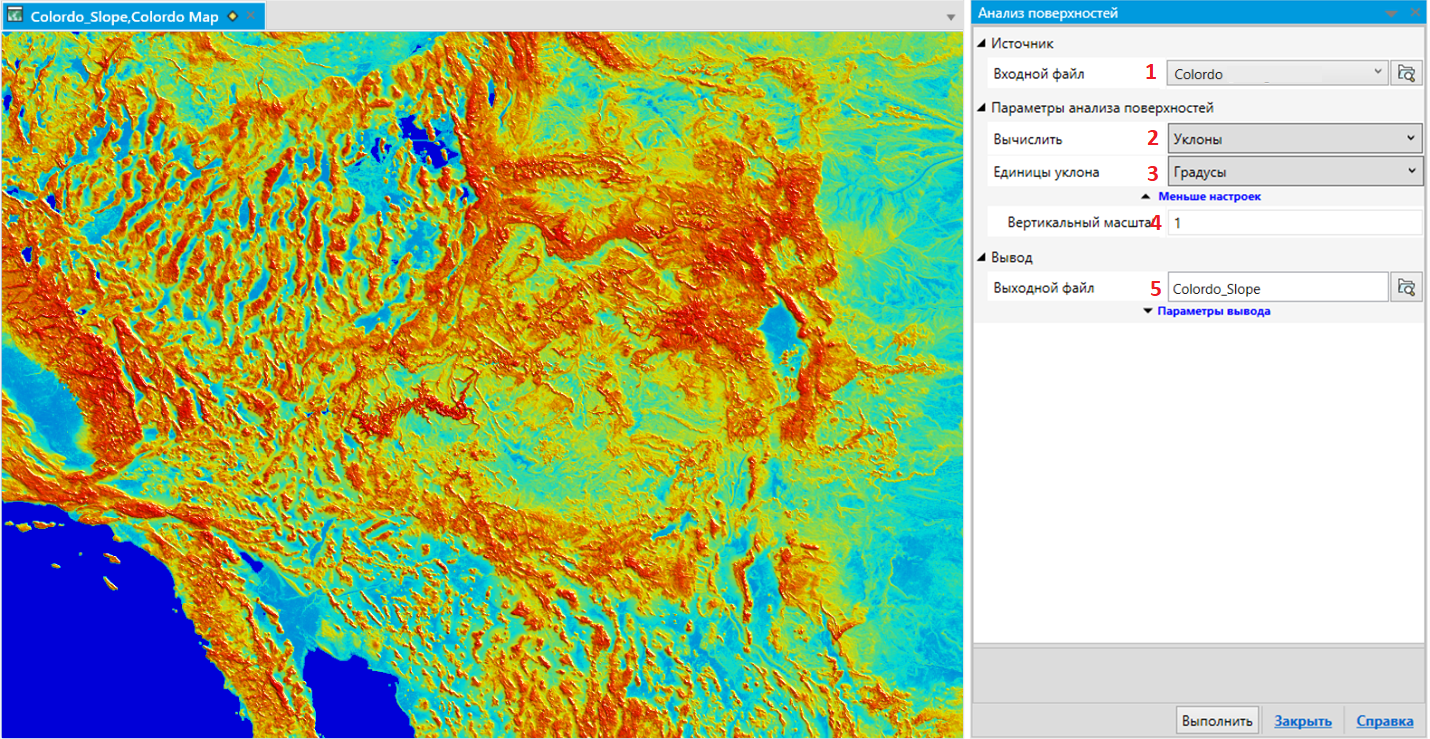Collapse the Вывод section
This screenshot has width=1430, height=739.
(x=981, y=258)
